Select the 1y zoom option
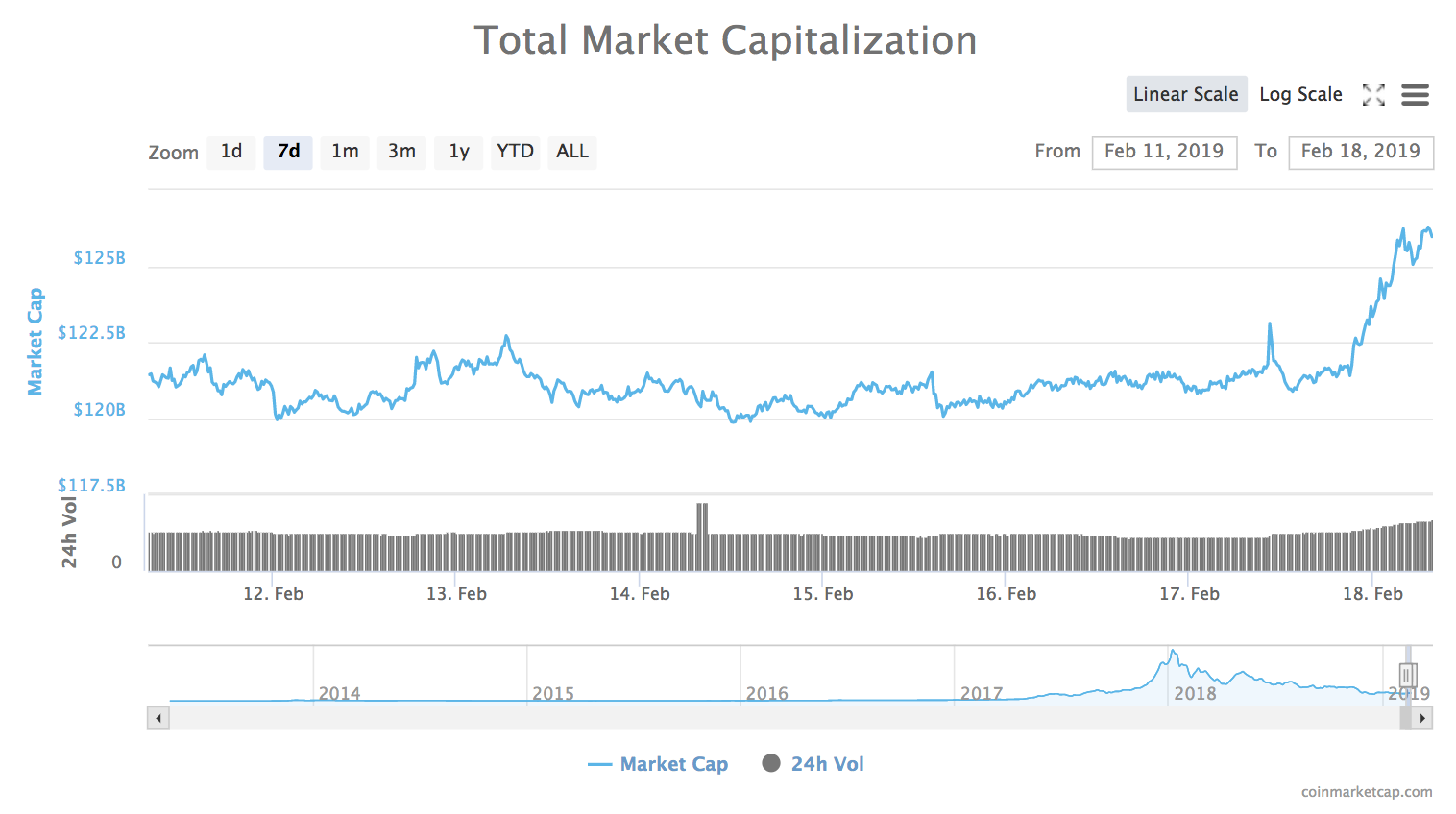 point(458,152)
